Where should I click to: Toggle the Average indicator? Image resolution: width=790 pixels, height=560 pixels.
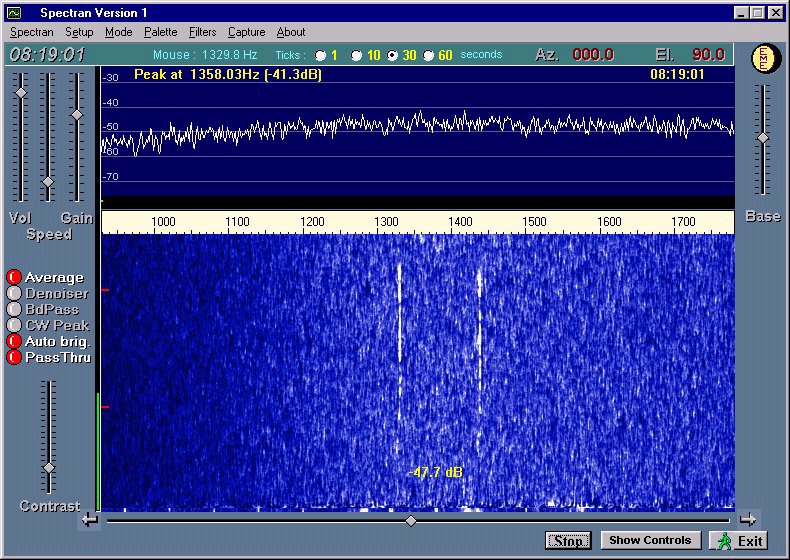tap(14, 278)
